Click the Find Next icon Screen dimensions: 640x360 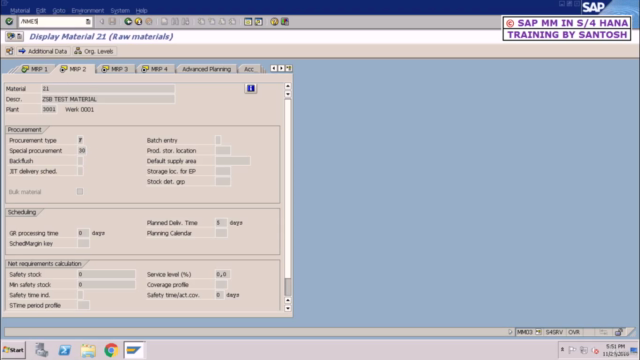(185, 22)
